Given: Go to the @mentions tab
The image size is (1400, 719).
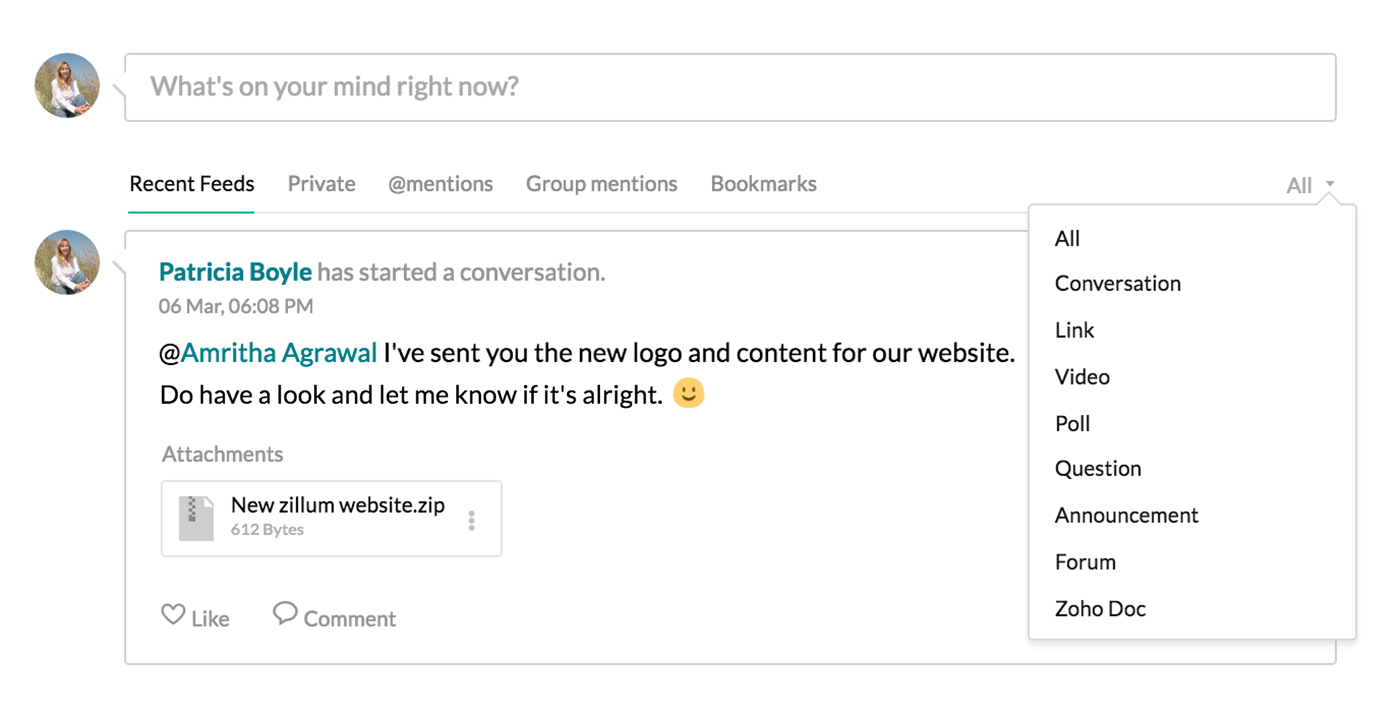Looking at the screenshot, I should pyautogui.click(x=440, y=184).
